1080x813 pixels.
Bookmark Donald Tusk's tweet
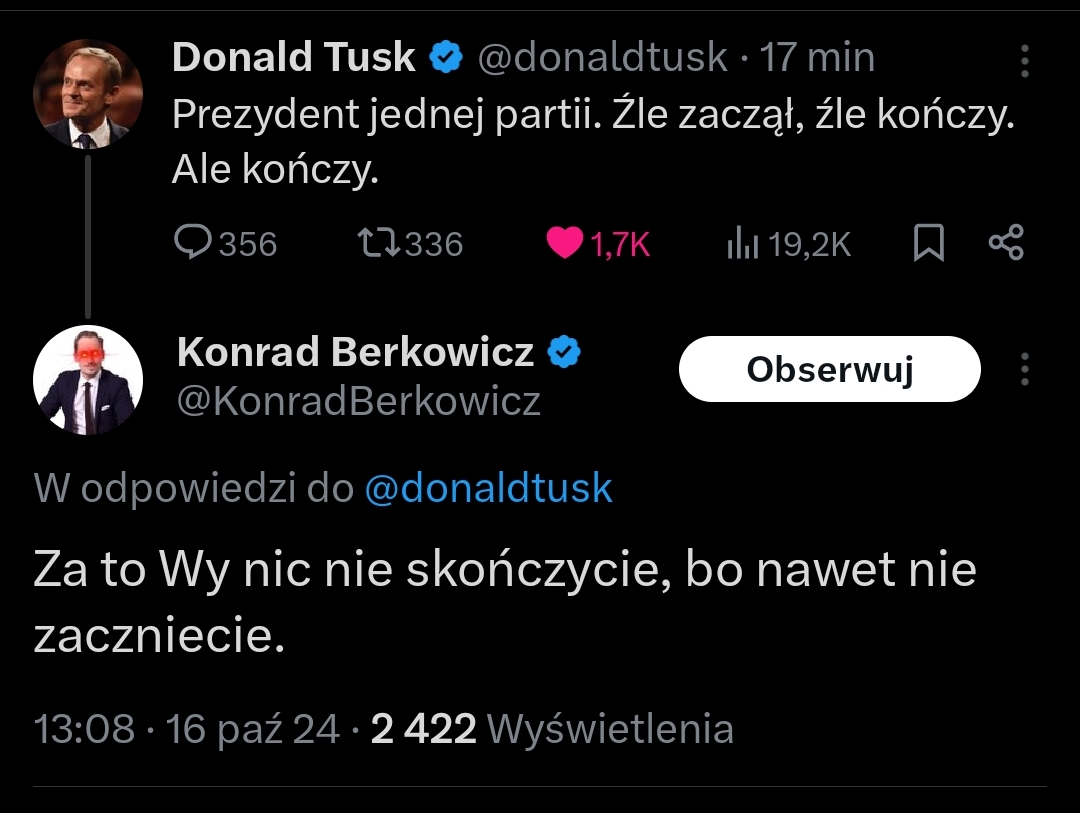(x=929, y=243)
